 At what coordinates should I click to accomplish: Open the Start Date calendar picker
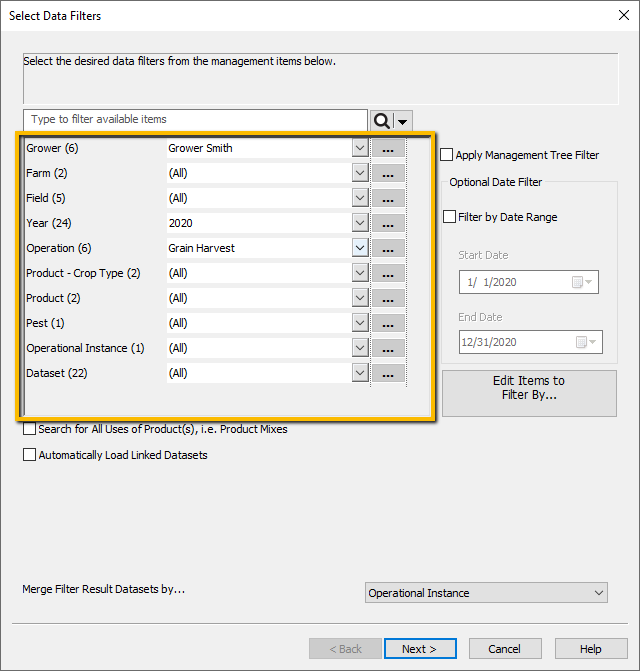pos(582,282)
